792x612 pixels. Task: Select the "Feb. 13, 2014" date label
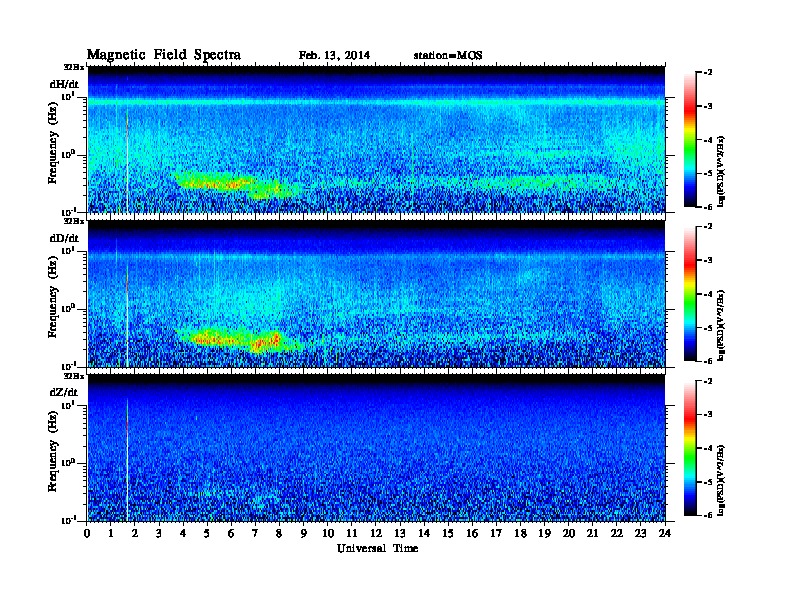[334, 56]
